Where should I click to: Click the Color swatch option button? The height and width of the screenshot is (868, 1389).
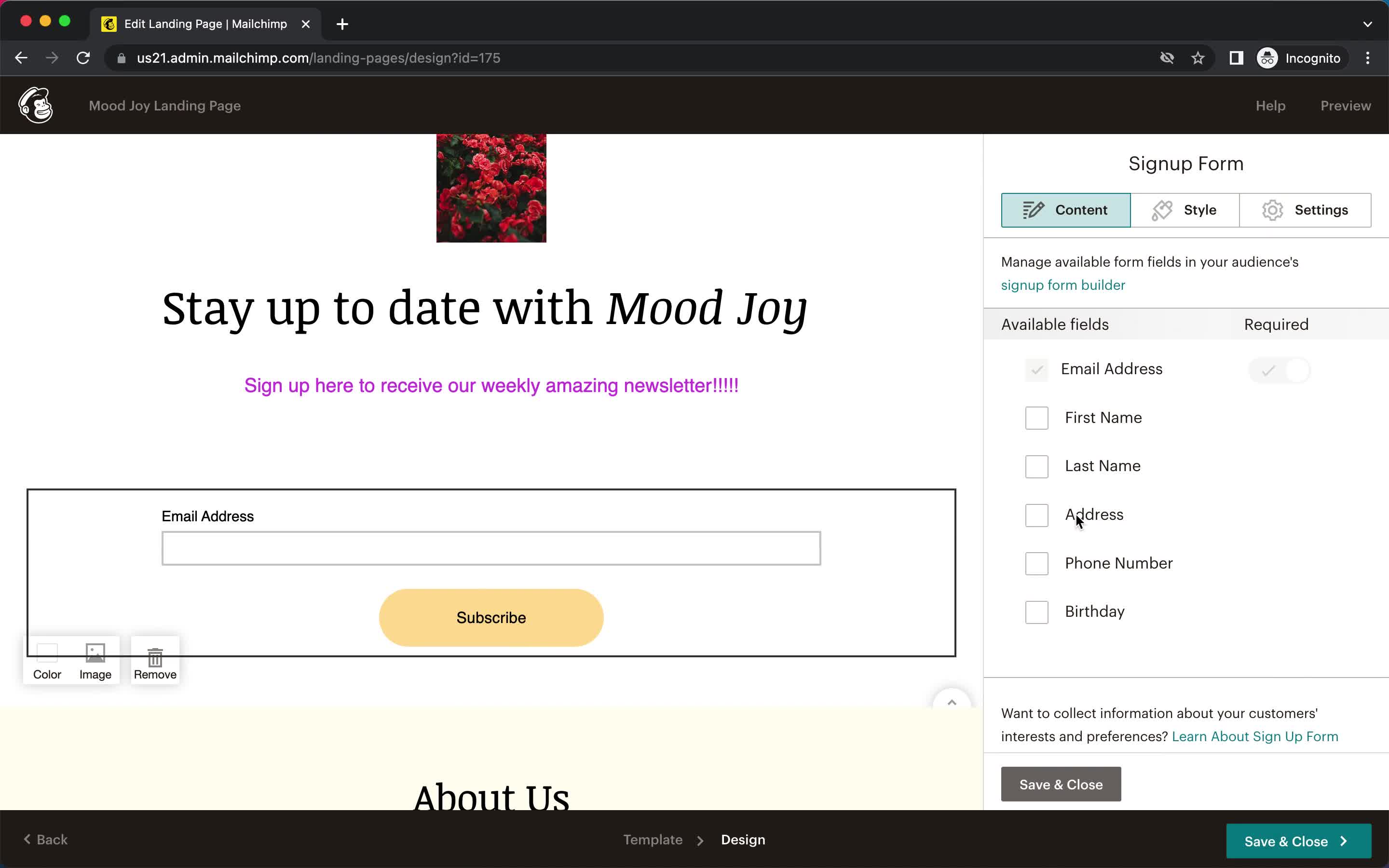tap(47, 660)
